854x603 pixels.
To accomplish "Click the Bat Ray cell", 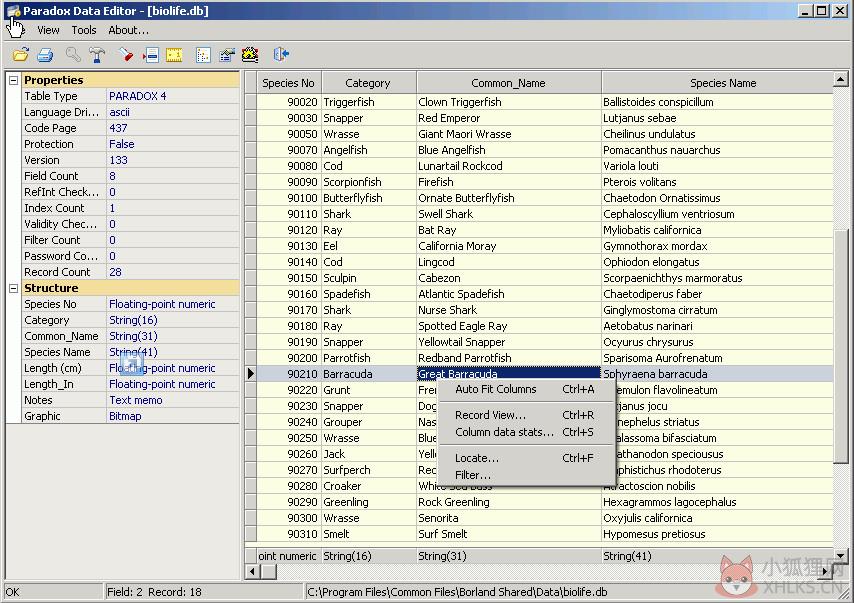I will 509,230.
